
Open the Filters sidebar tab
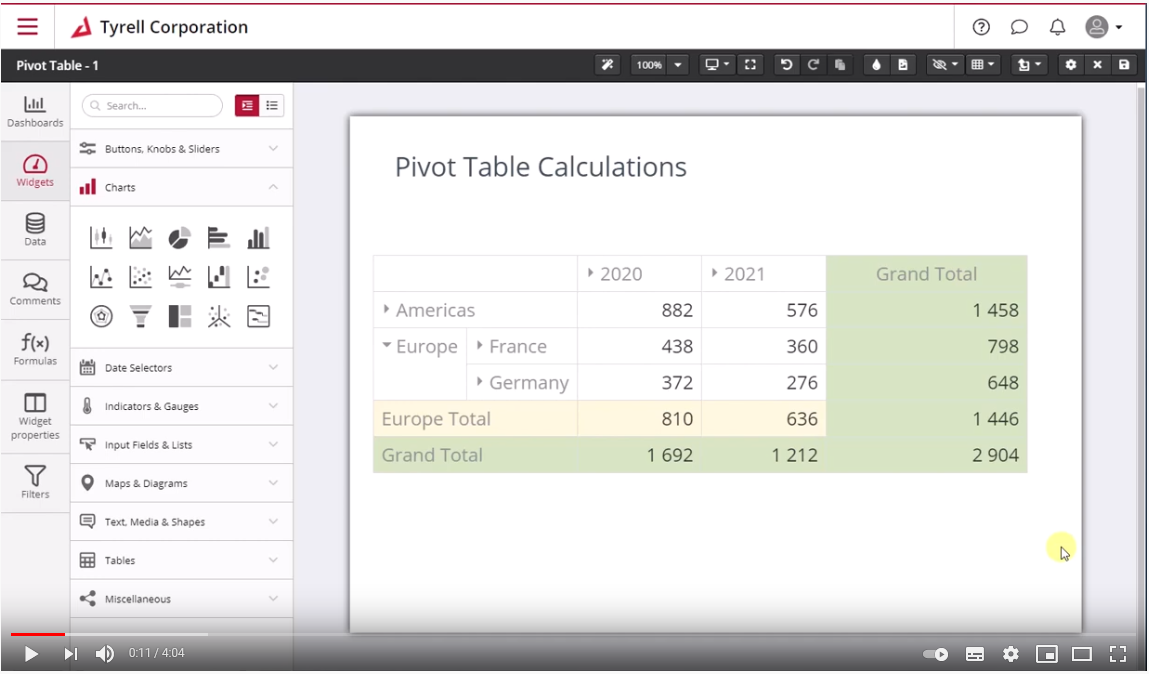[x=35, y=482]
